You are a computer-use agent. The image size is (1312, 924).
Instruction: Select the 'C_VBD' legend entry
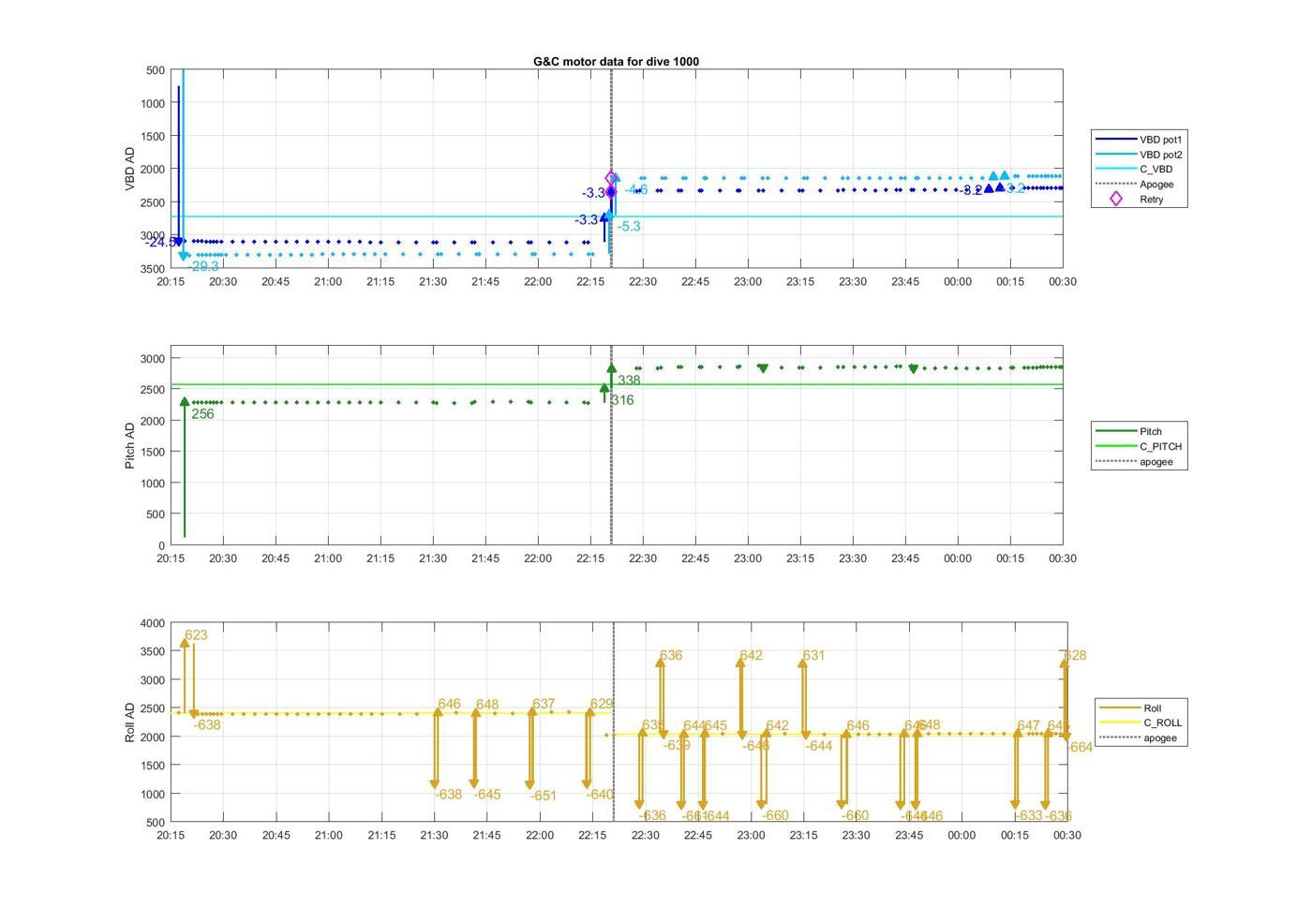(1135, 170)
